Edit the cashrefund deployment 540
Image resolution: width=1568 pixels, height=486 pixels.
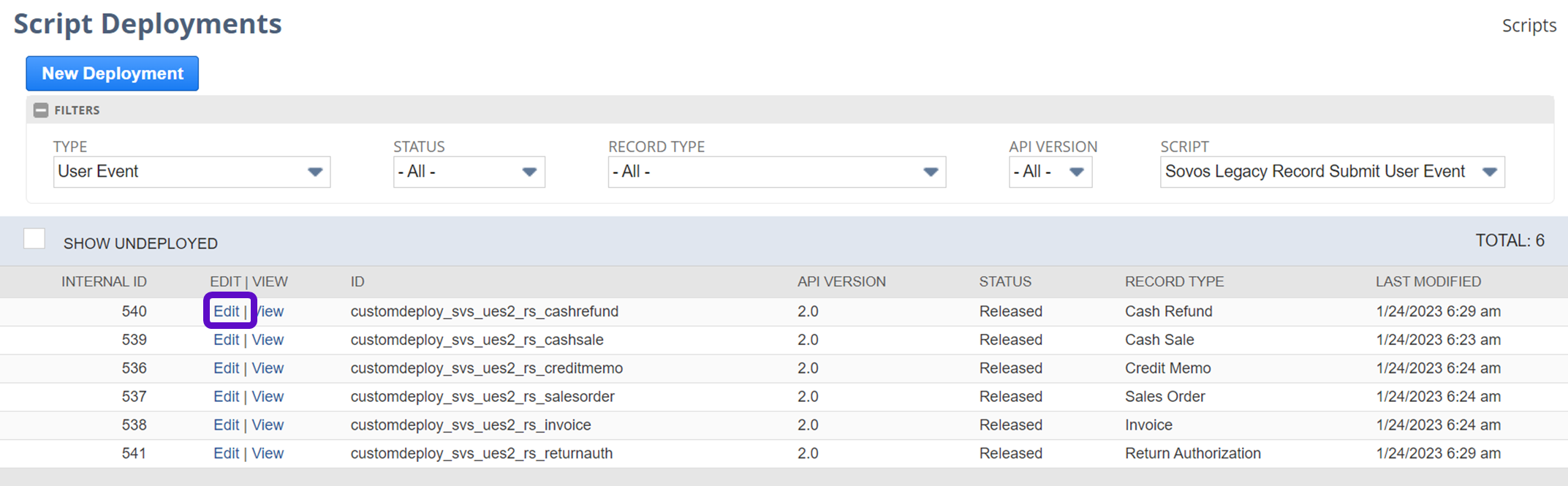[x=226, y=311]
